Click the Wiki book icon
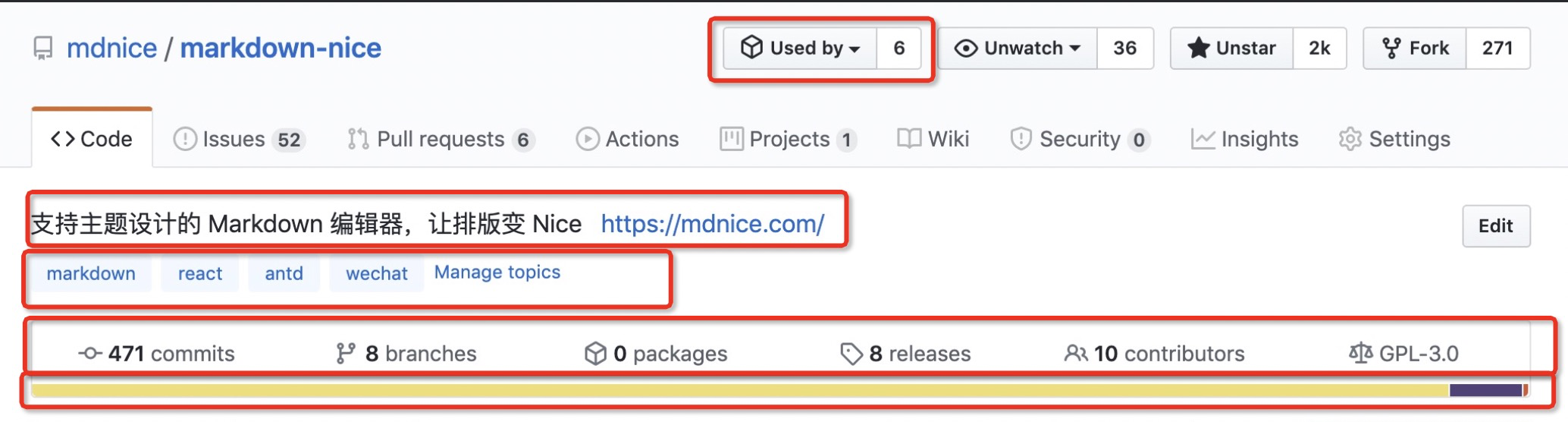 909,138
